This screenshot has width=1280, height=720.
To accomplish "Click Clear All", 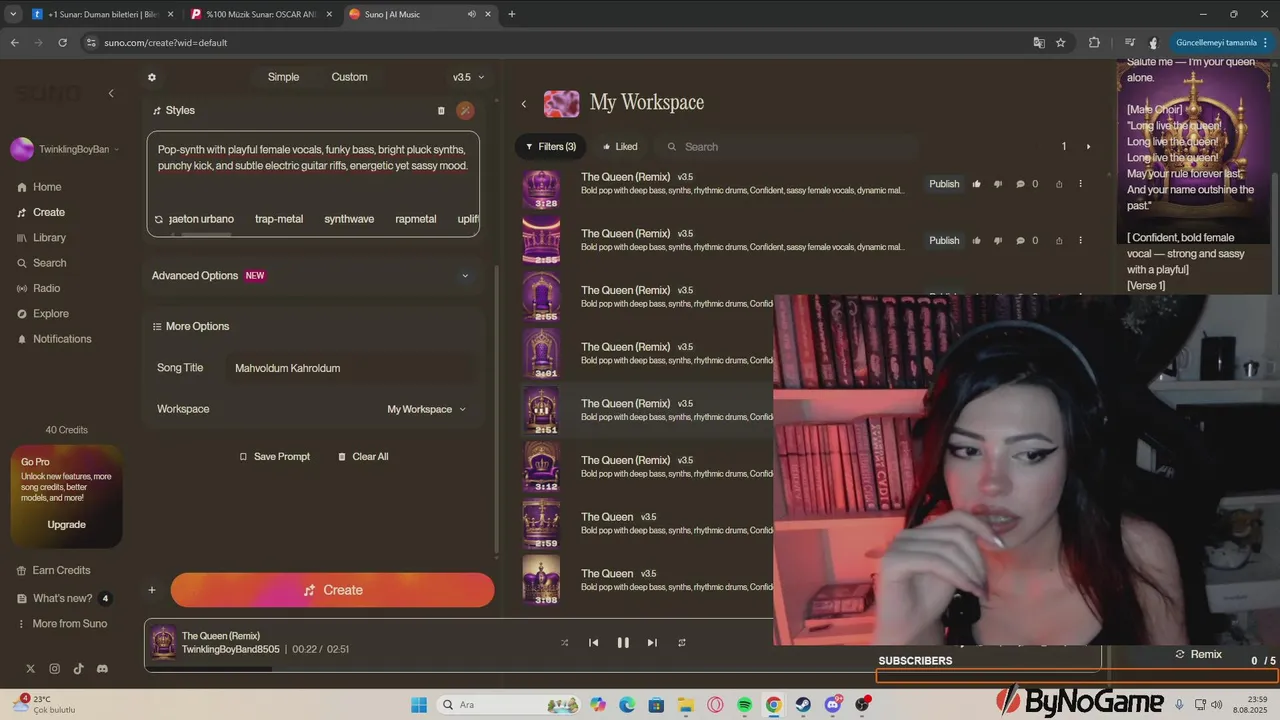I will pyautogui.click(x=362, y=457).
